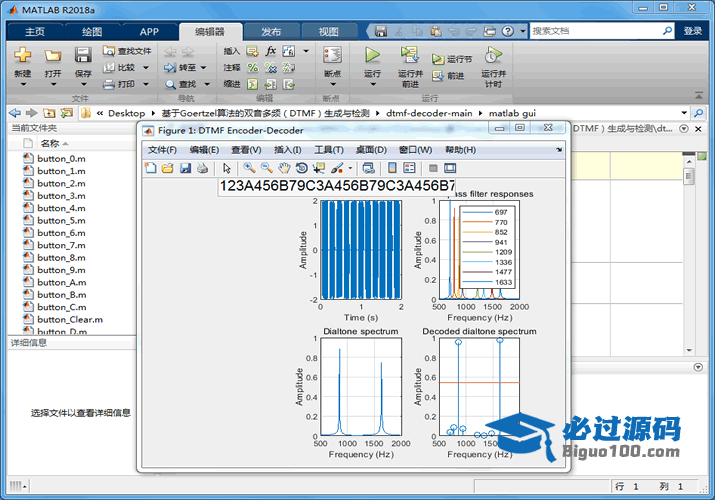Click New Figure icon in figure toolbar

pyautogui.click(x=150, y=168)
